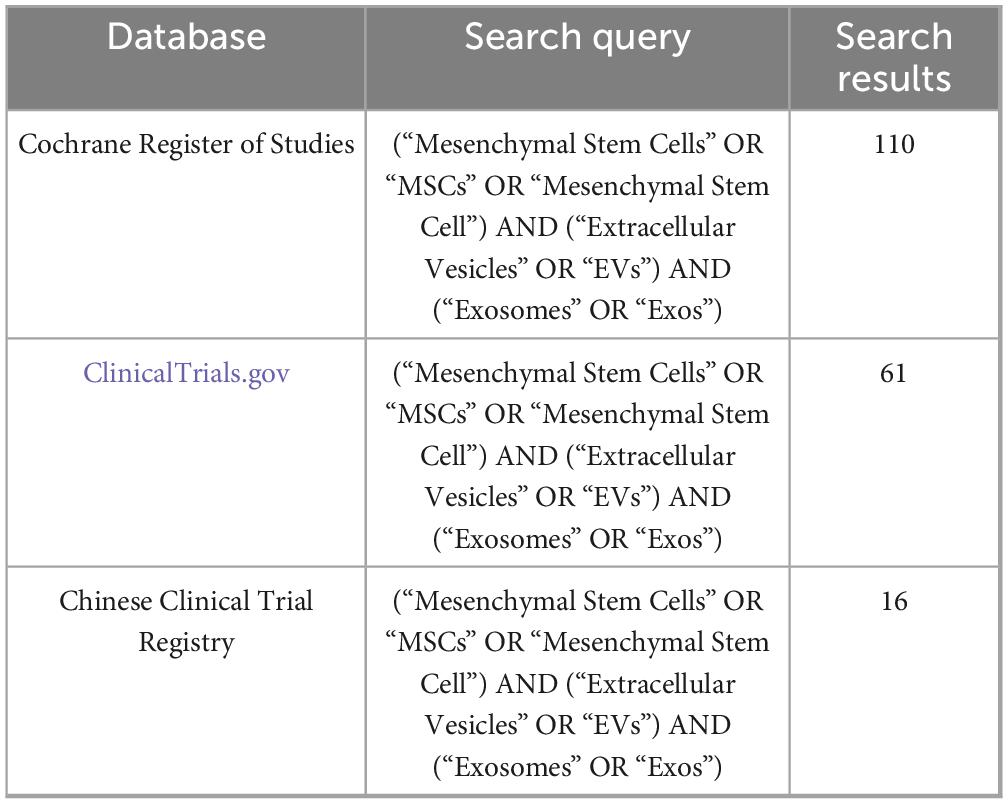The image size is (1008, 804).
Task: Click the "Exosomes" line in the Cochrane query
Action: point(577,311)
